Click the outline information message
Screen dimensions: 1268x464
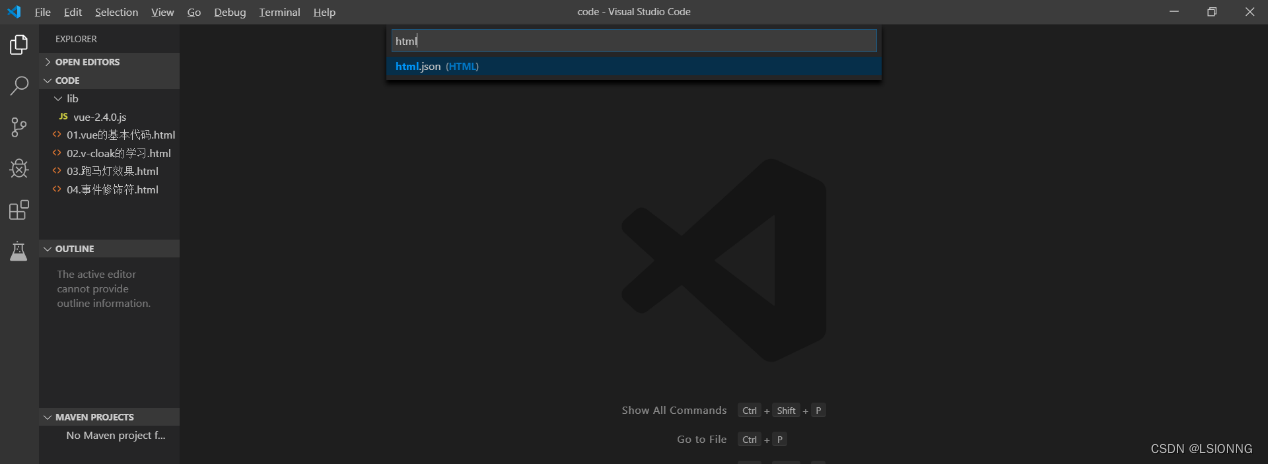coord(104,289)
